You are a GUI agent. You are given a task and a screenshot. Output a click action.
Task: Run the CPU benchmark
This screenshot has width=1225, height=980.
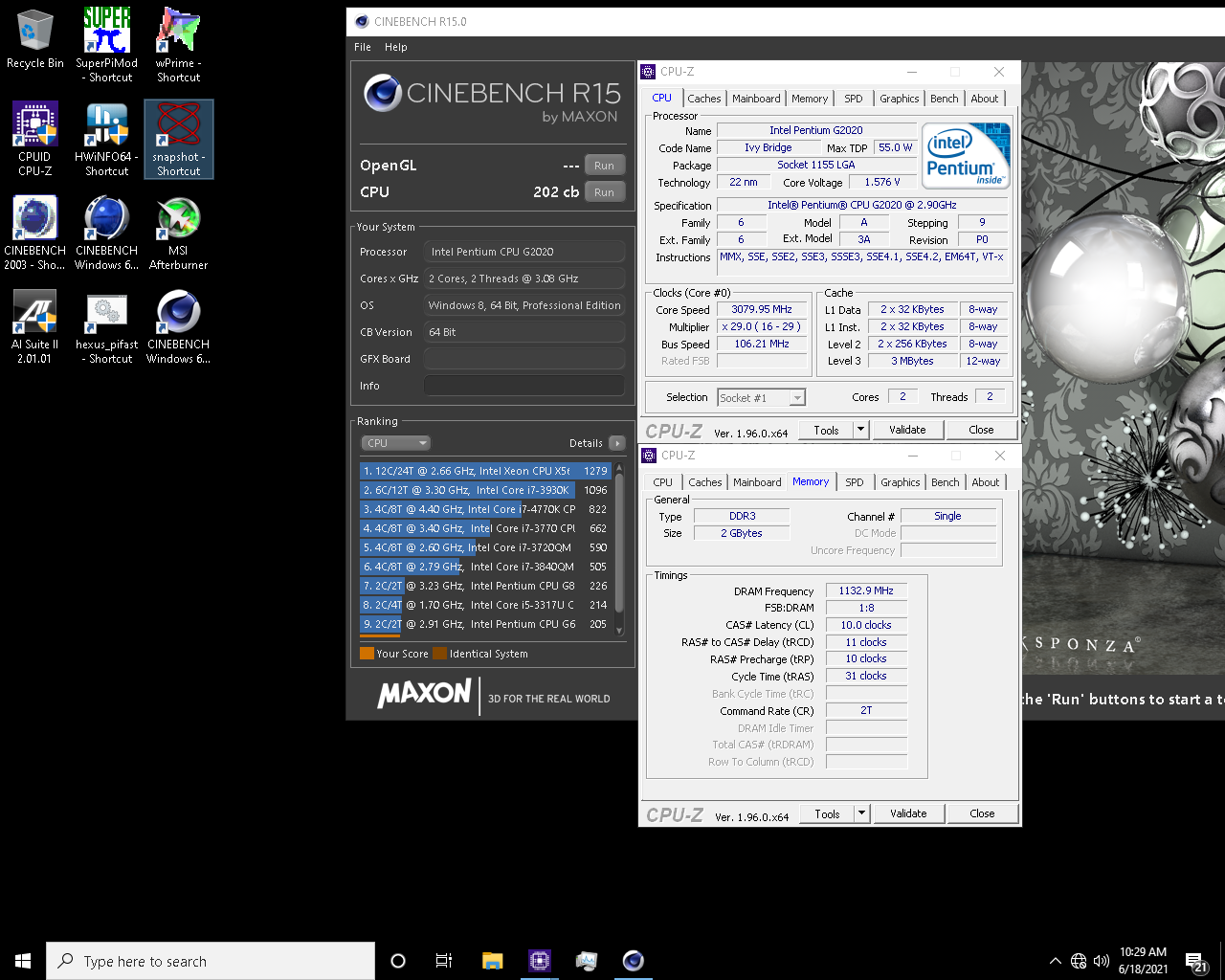[x=604, y=192]
